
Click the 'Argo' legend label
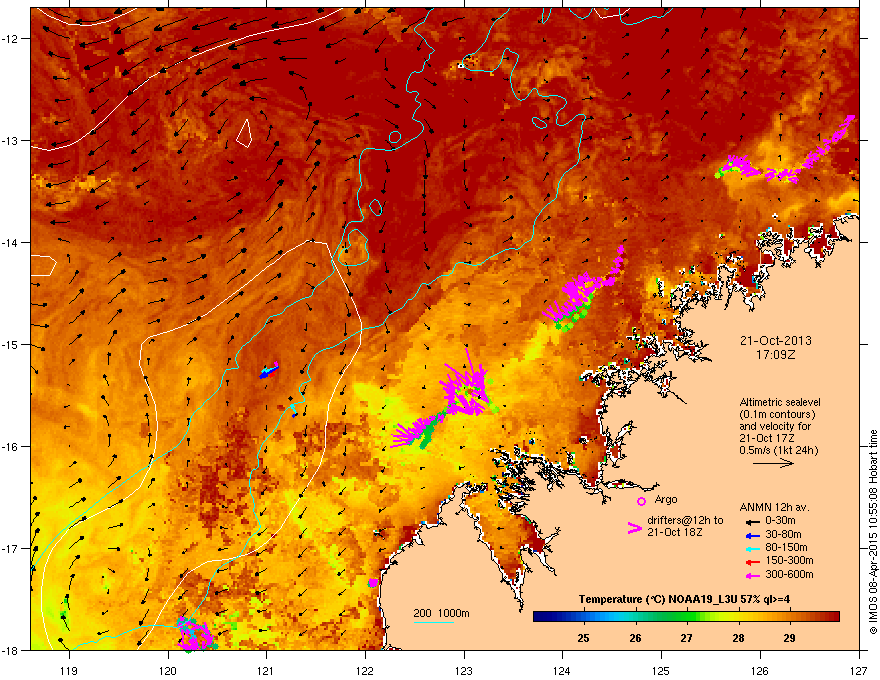[666, 499]
